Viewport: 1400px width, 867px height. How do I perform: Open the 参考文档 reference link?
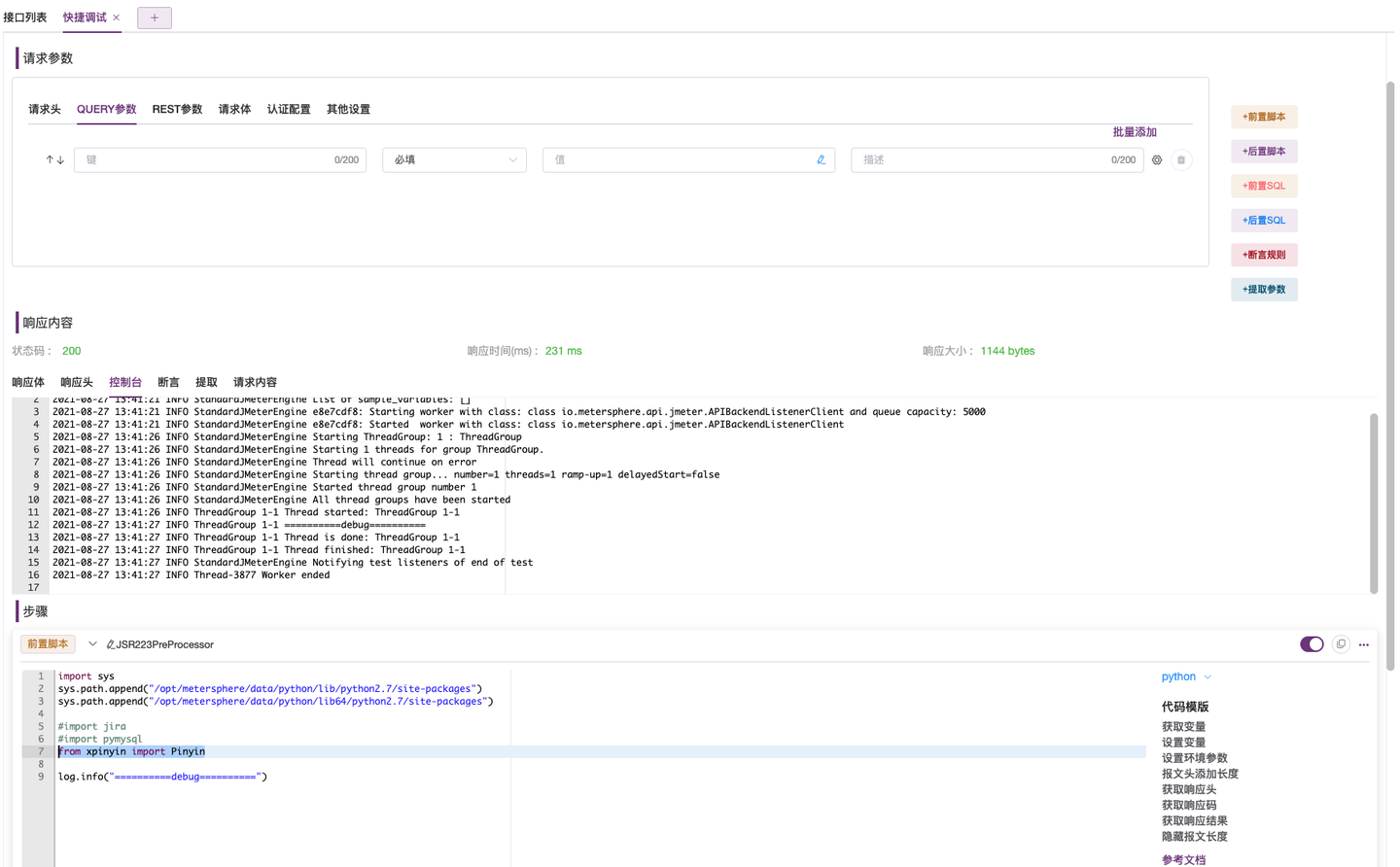[x=1182, y=859]
